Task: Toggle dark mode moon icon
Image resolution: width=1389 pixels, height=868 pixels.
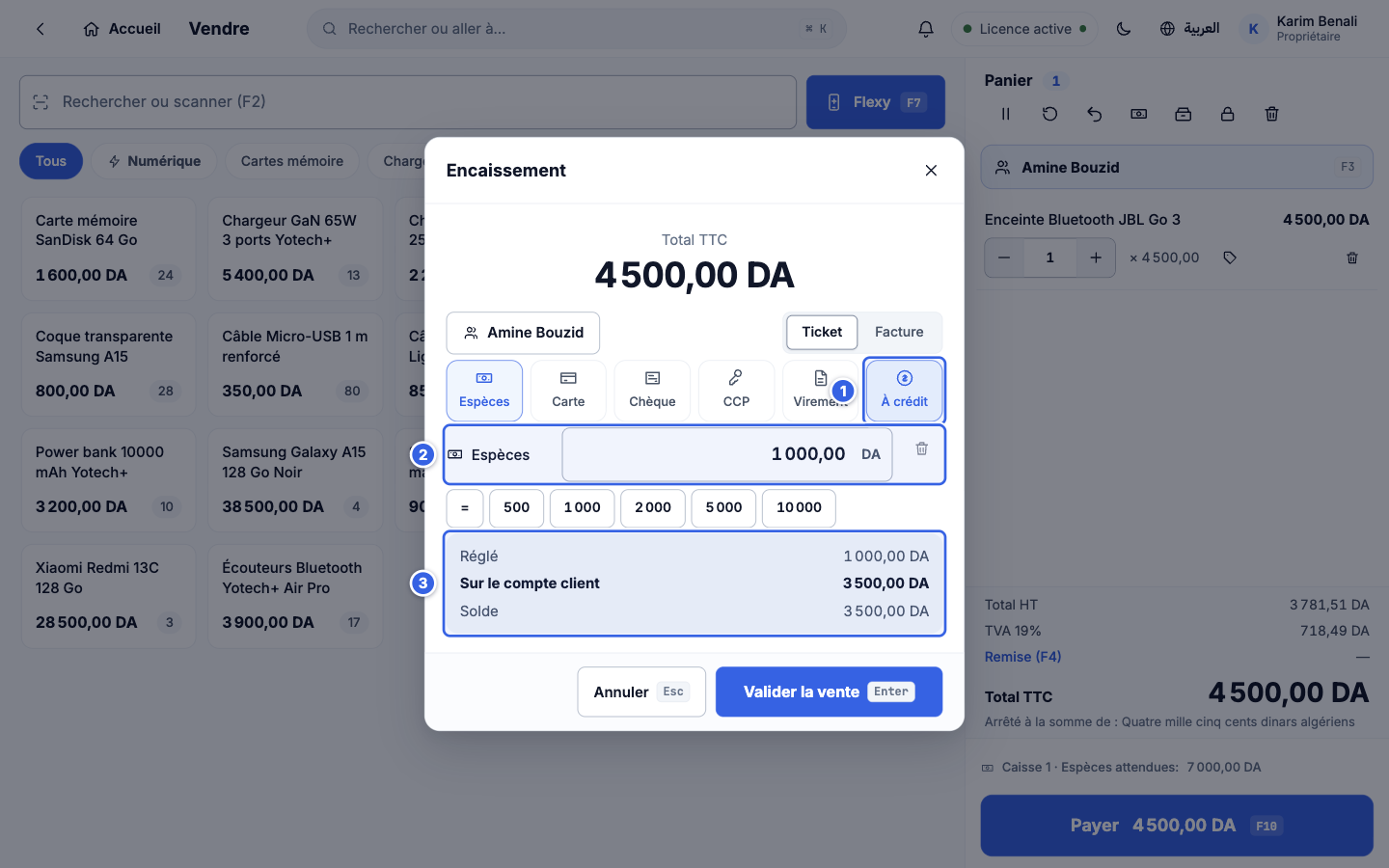Action: pos(1124,29)
